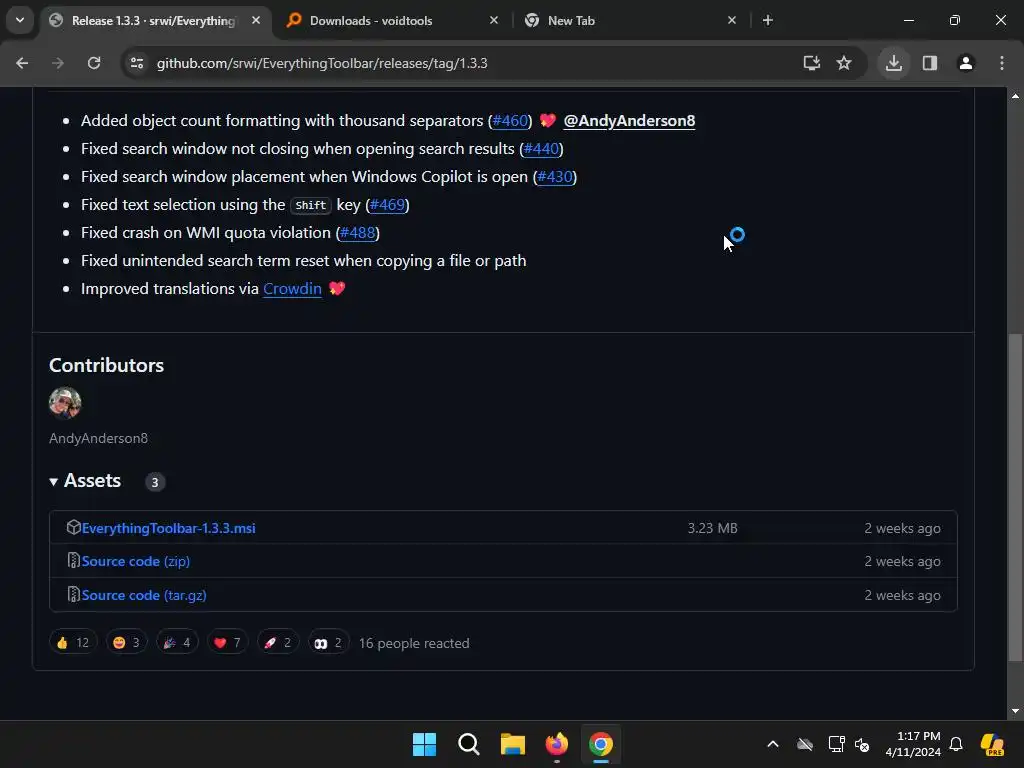Click Chrome icon in the taskbar
1024x768 pixels.
click(x=601, y=744)
